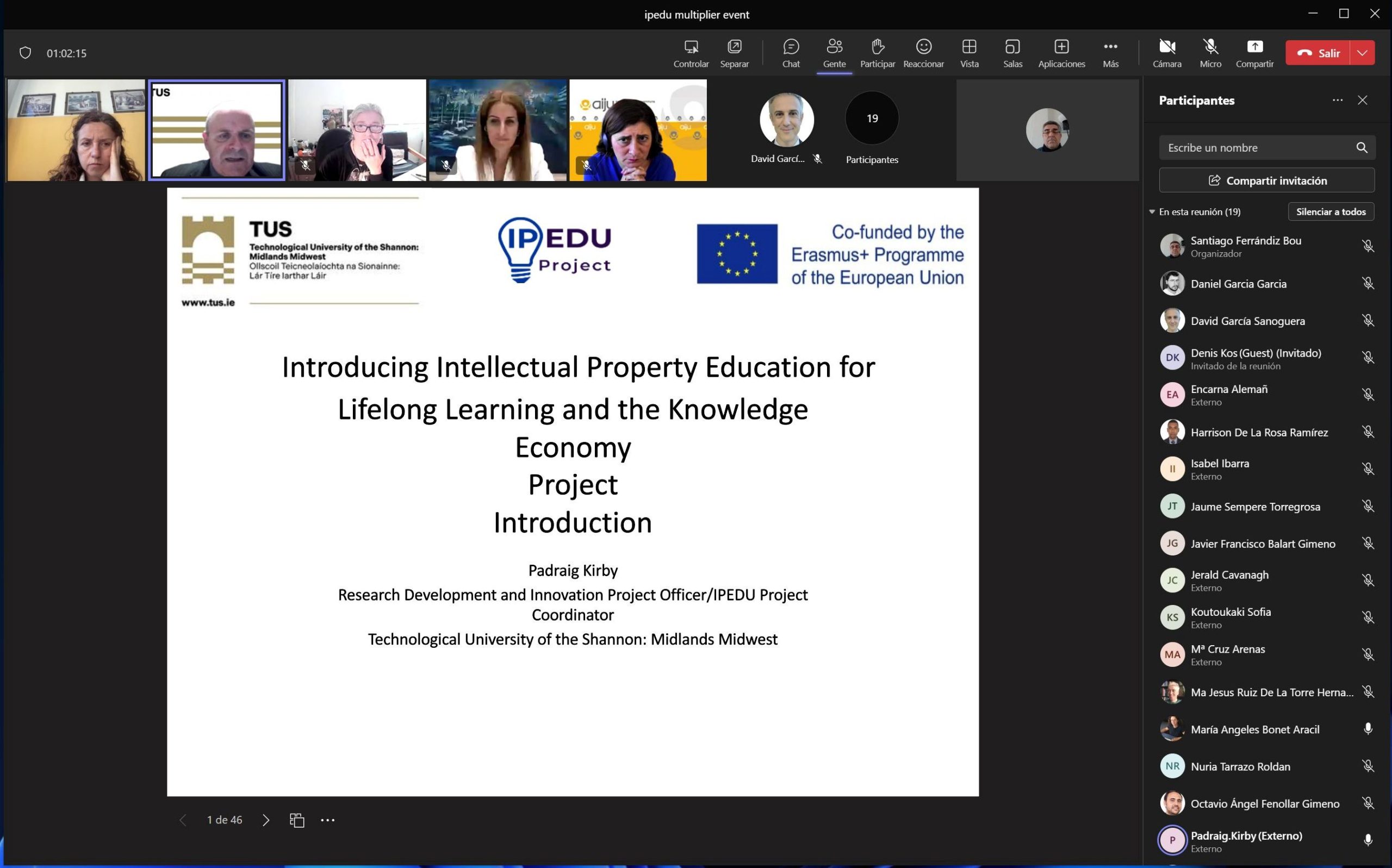
Task: Click the Silenciar a todos button
Action: [x=1330, y=212]
